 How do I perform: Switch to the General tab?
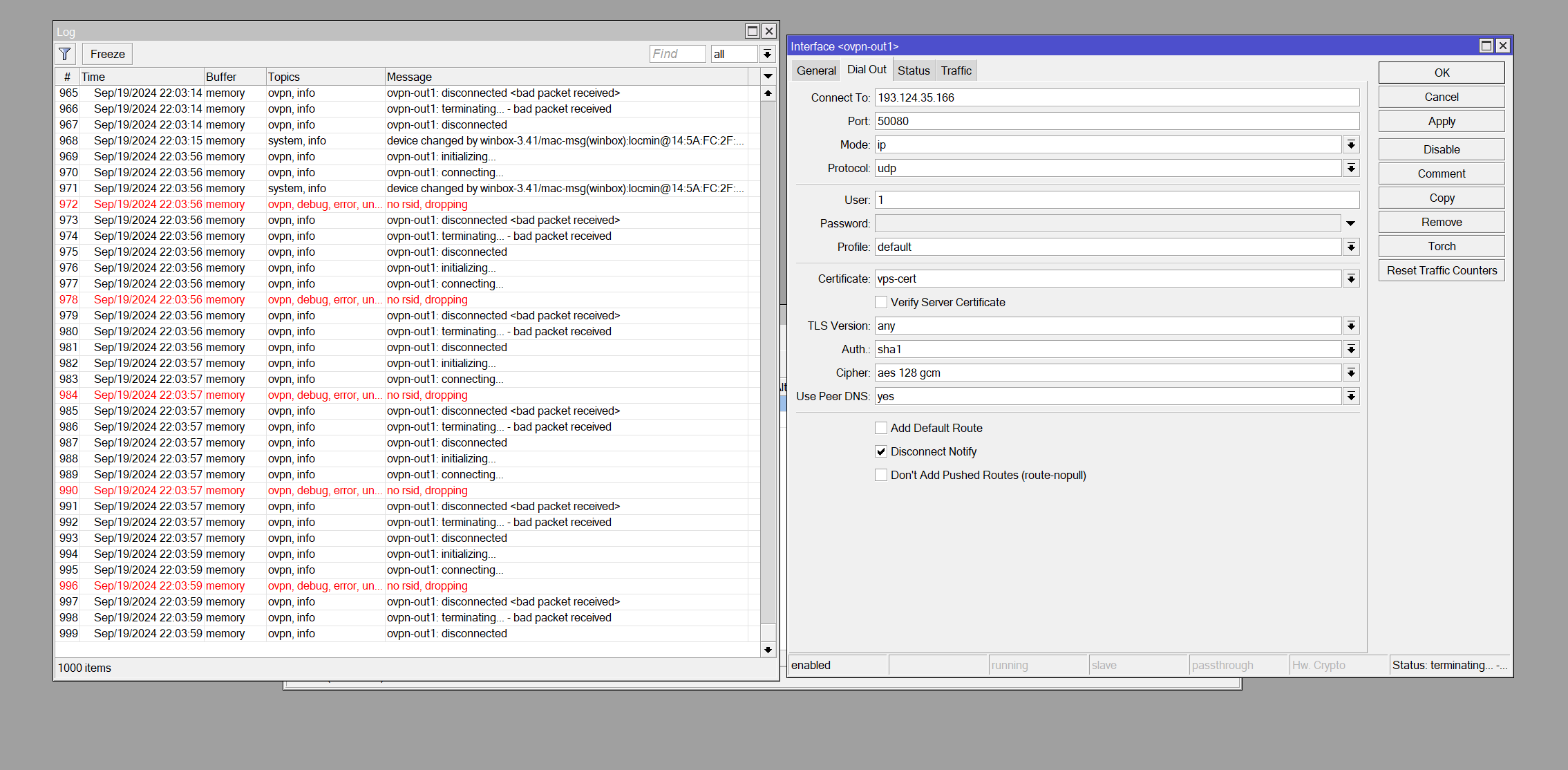[x=816, y=71]
